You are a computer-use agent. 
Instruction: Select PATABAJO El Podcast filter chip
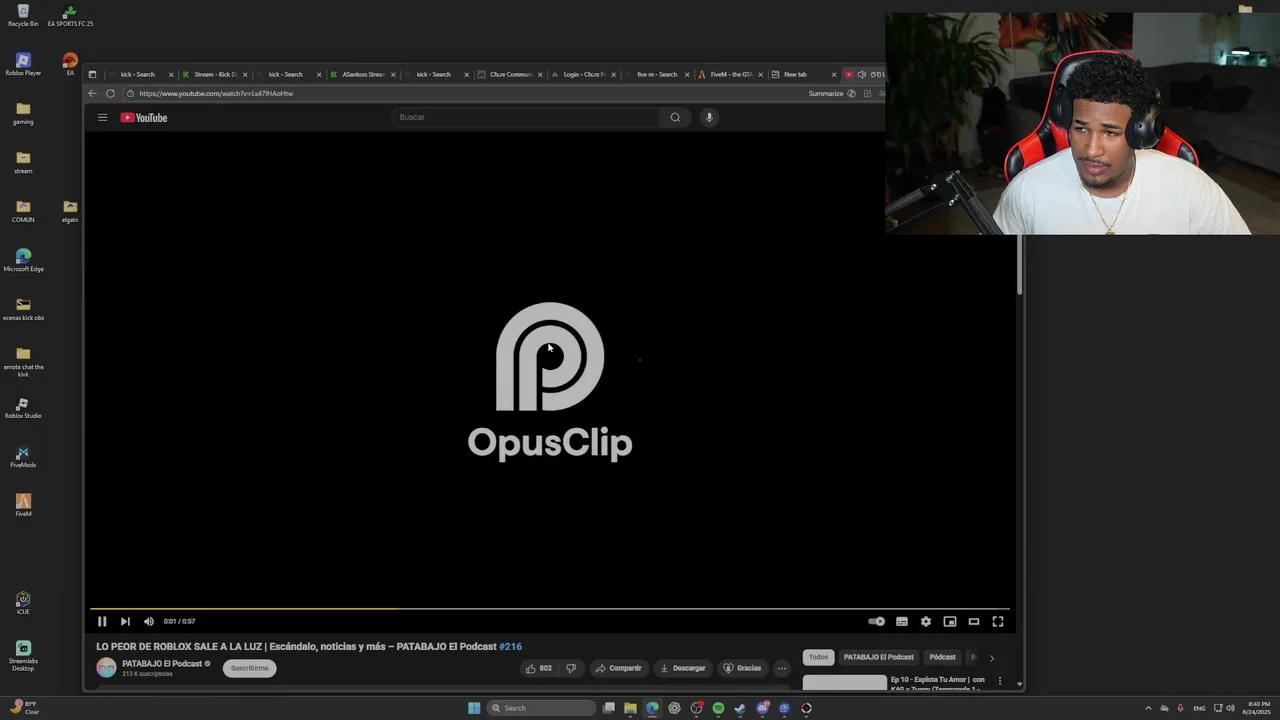click(878, 657)
